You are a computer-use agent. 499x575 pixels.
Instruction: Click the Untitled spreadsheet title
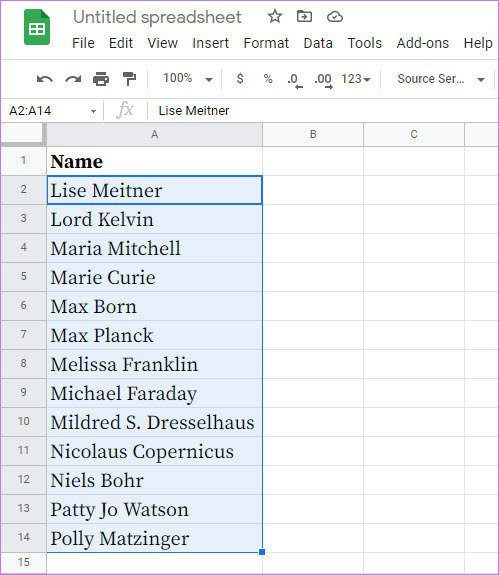[157, 17]
